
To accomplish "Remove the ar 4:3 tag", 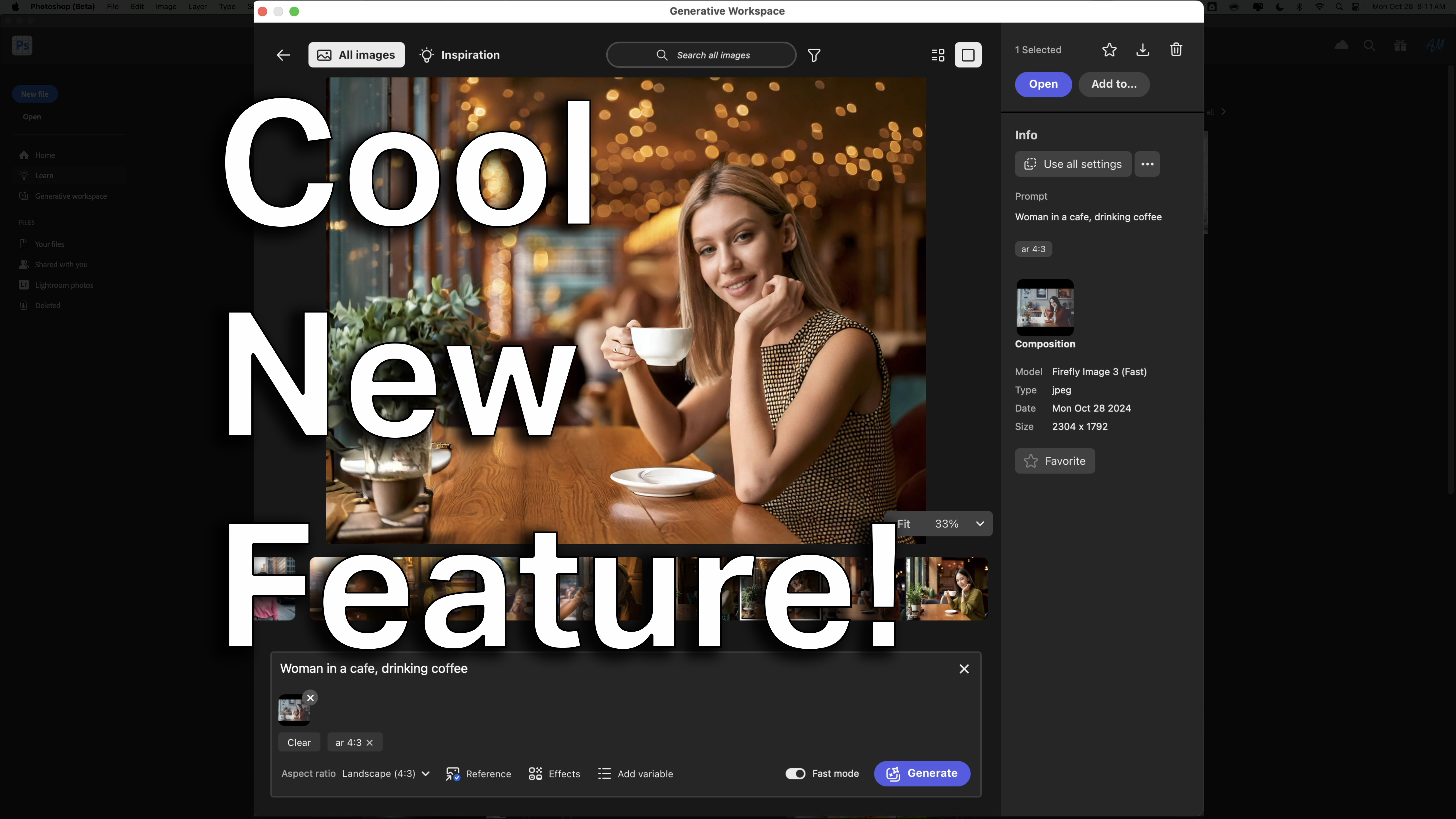I will [370, 743].
